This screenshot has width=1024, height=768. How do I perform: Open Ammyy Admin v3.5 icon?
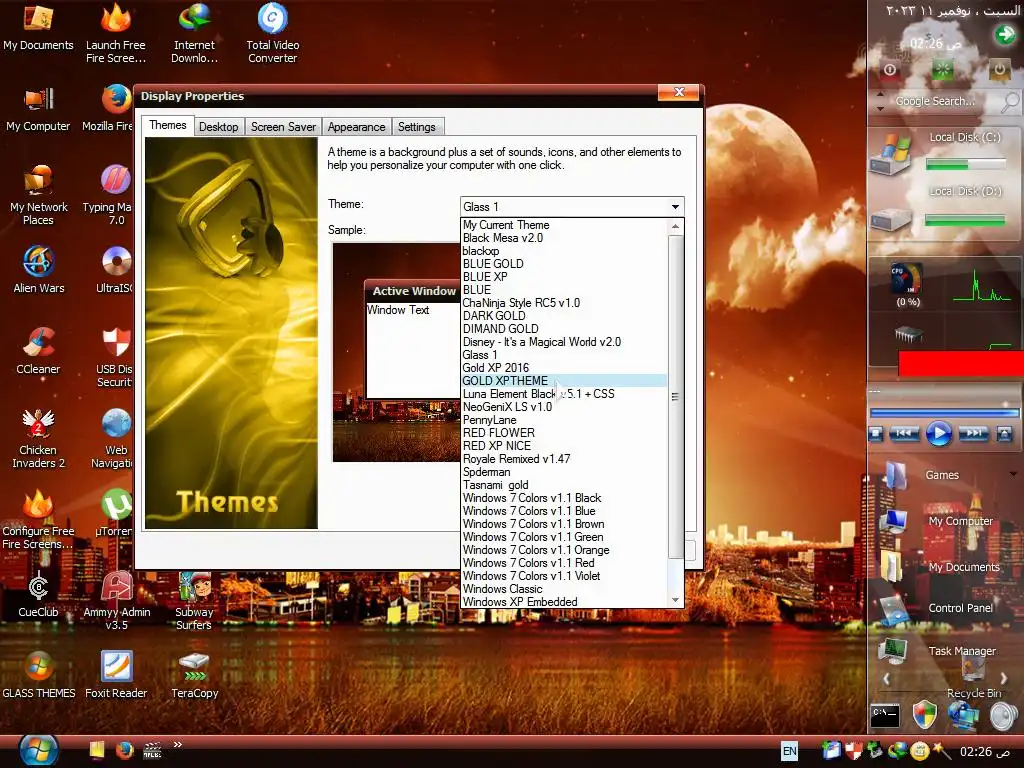(116, 601)
